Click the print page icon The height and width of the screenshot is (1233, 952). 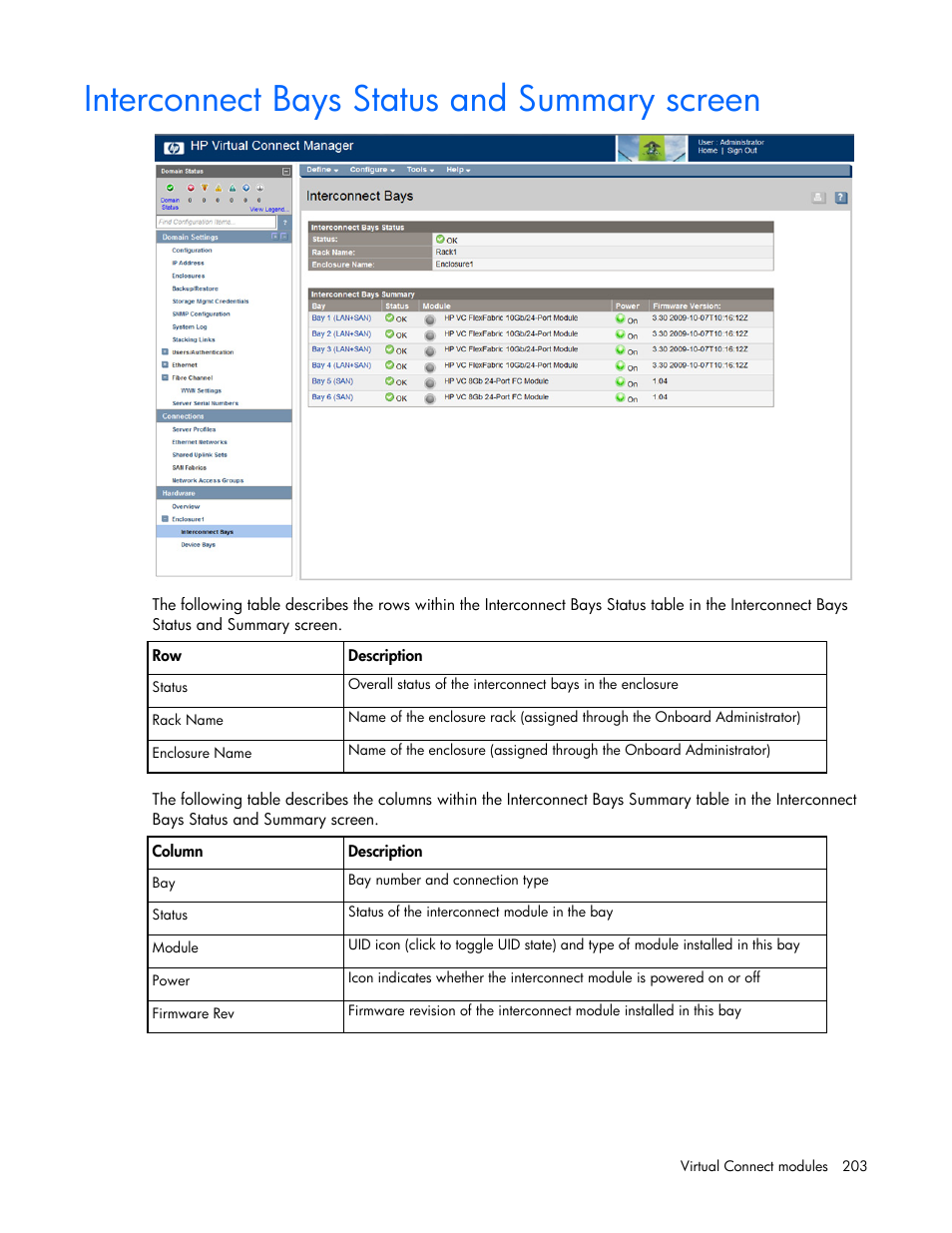pos(818,198)
